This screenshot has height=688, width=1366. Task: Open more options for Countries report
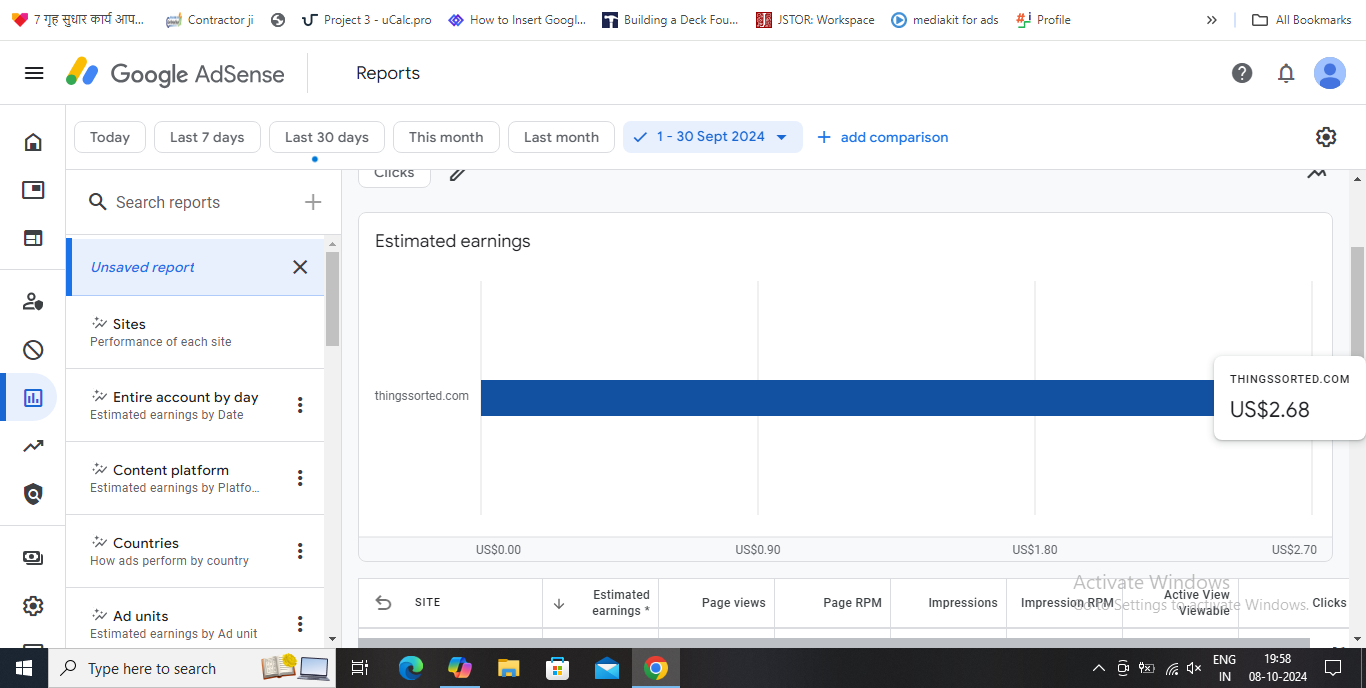(x=300, y=551)
